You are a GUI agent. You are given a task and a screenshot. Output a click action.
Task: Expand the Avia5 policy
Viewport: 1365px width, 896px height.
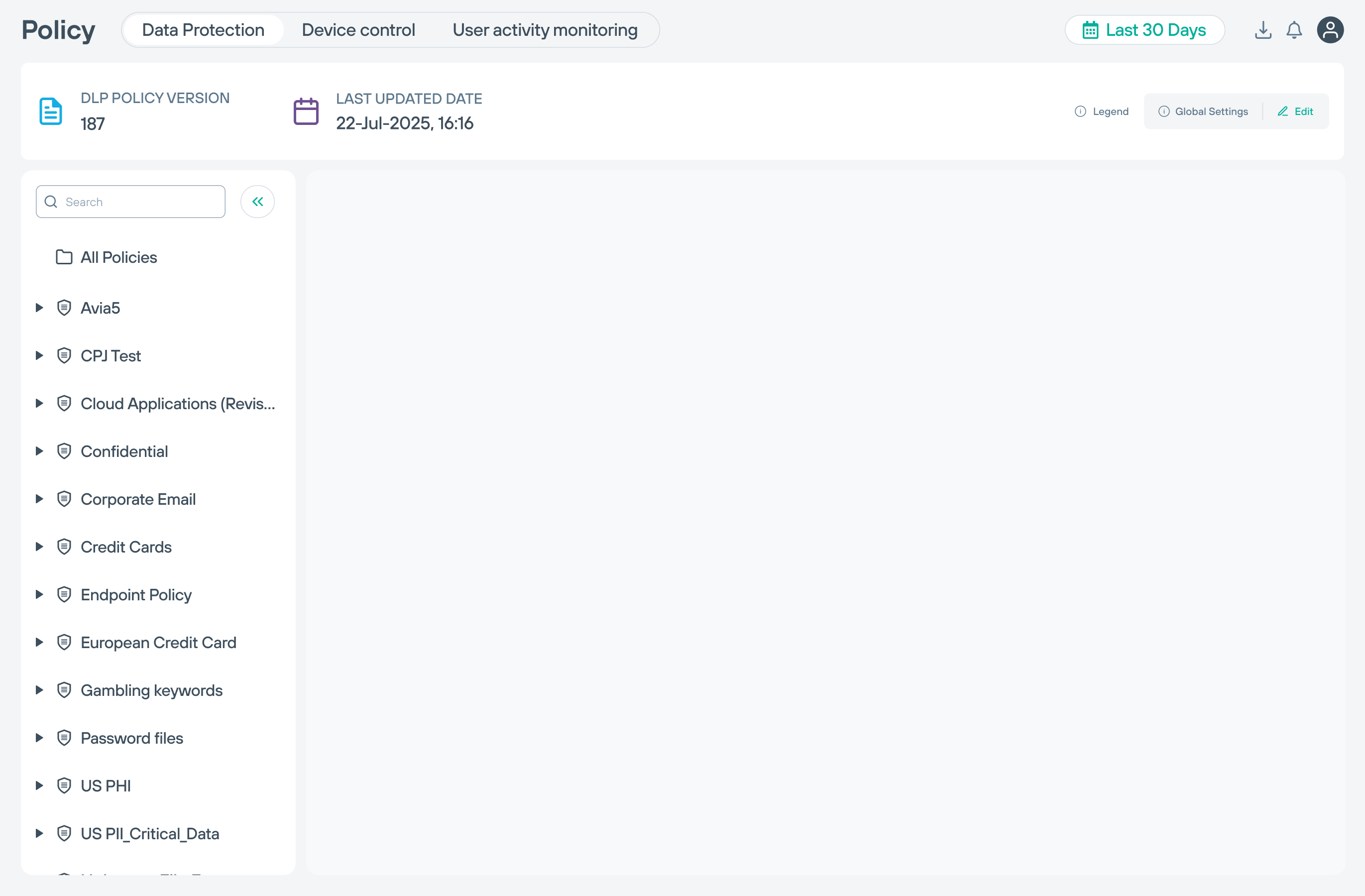[x=39, y=308]
